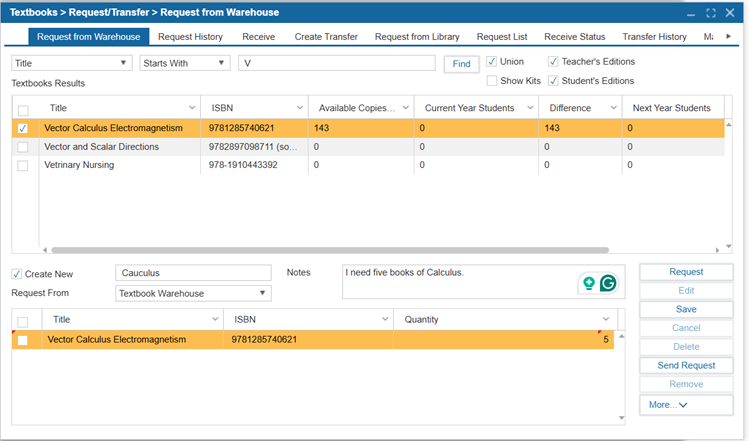Click the Find button
The height and width of the screenshot is (441, 750).
461,63
